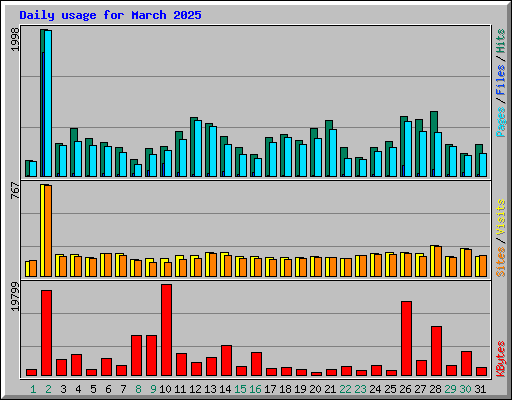Click day label 26 on the axis
The image size is (512, 400).
[x=405, y=389]
